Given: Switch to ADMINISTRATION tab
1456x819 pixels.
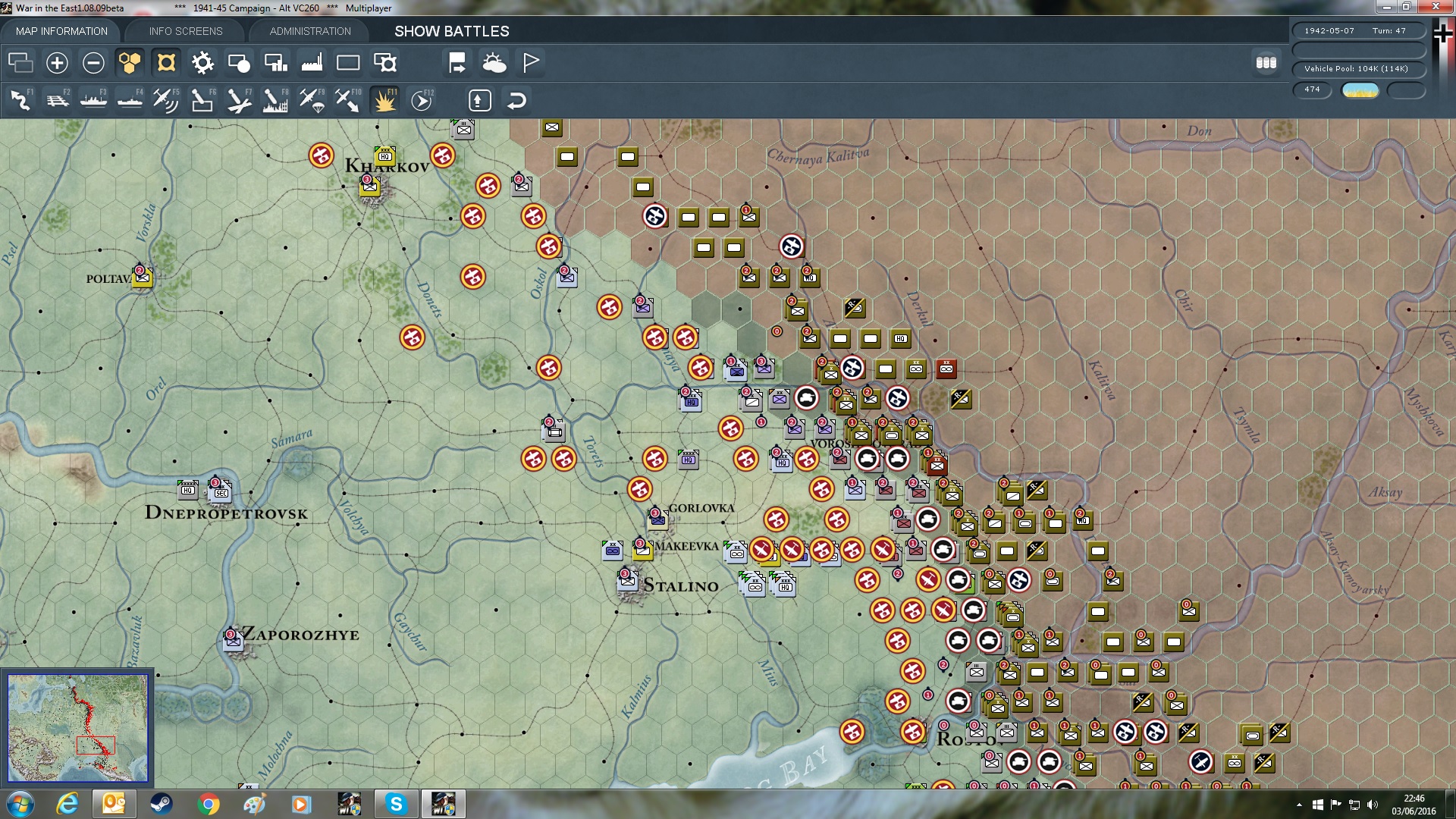Looking at the screenshot, I should click(x=310, y=31).
